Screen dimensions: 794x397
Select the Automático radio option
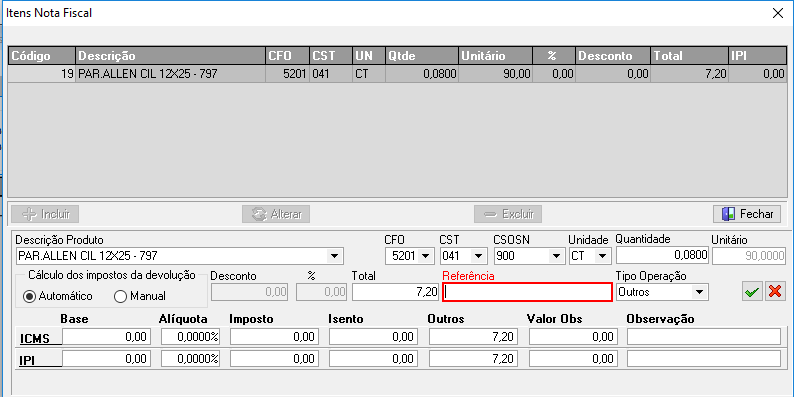point(58,296)
